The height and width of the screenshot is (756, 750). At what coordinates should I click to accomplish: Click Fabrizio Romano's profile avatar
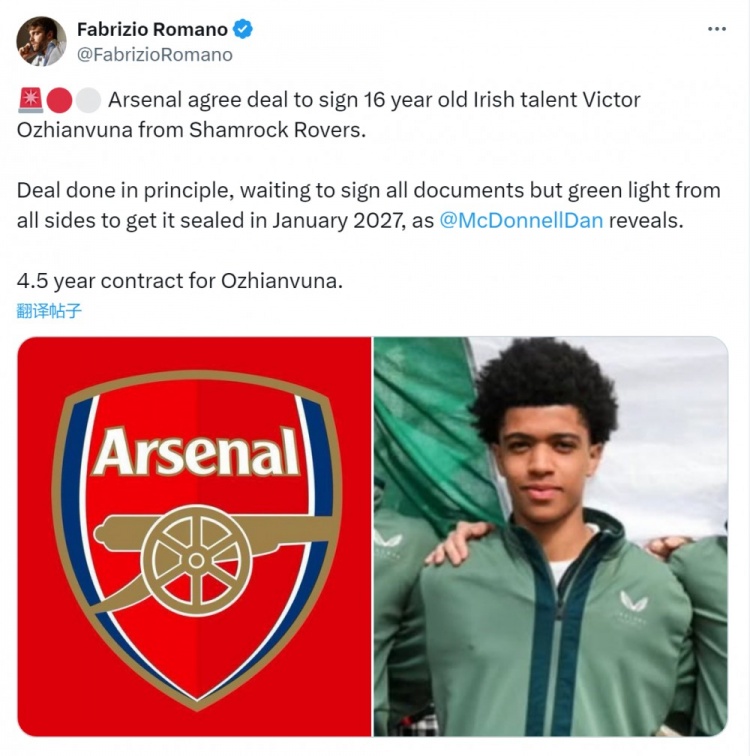pyautogui.click(x=41, y=42)
